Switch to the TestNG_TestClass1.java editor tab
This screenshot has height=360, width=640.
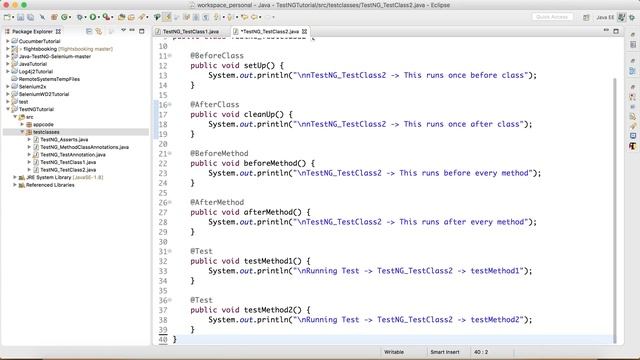[191, 31]
